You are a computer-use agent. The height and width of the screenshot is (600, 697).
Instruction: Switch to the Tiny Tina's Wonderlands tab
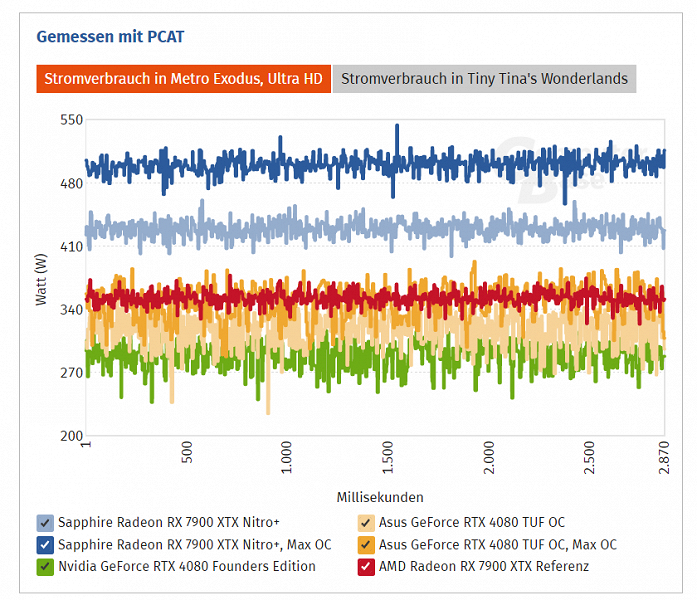[x=484, y=79]
